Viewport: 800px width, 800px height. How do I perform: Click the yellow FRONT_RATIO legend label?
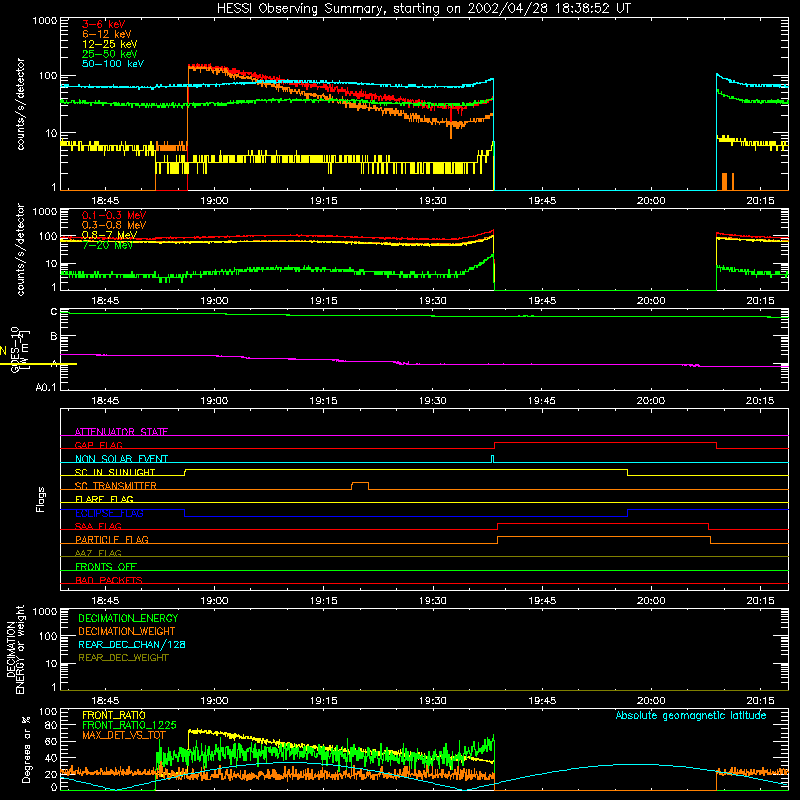coord(114,715)
